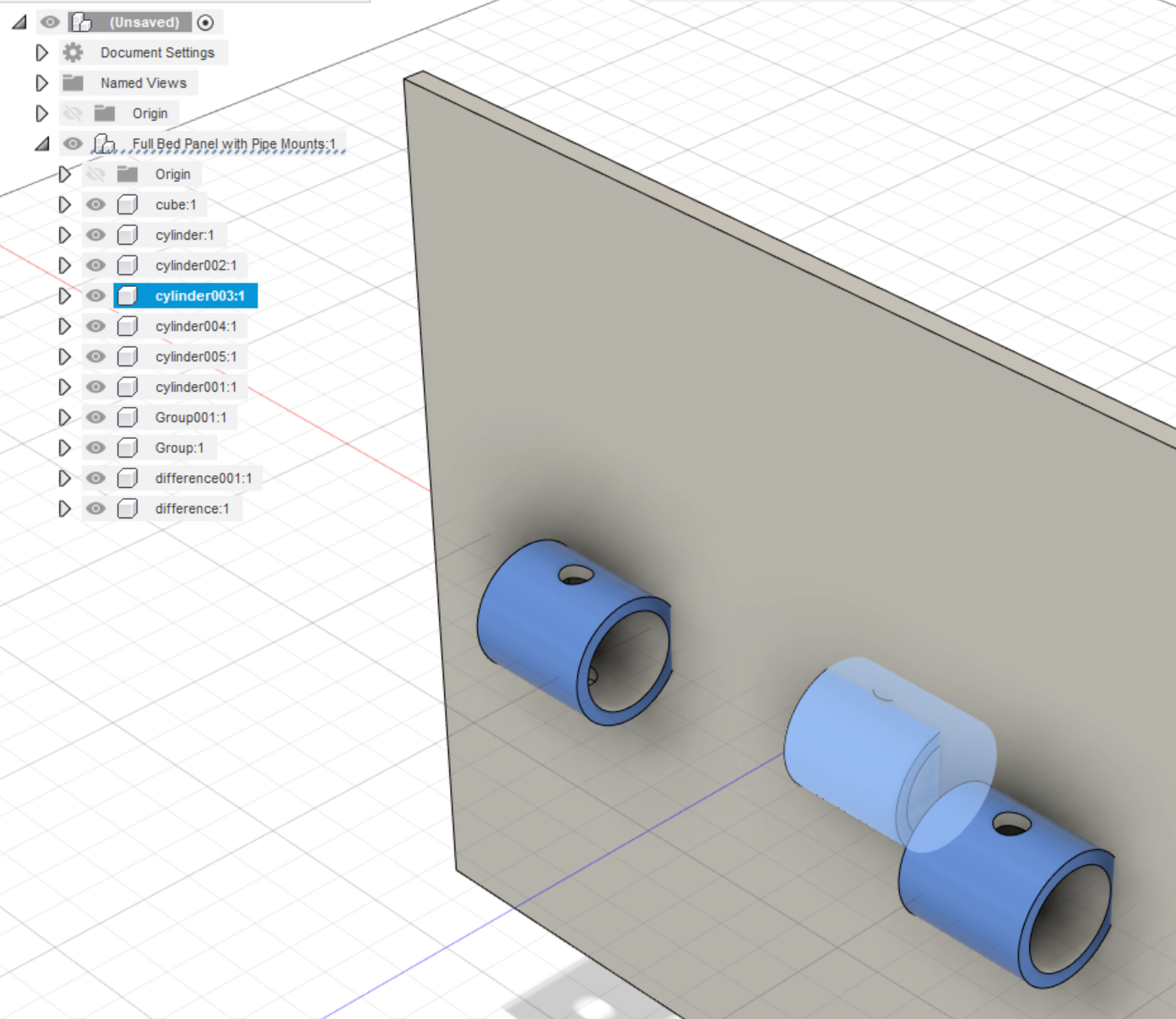Collapse Full Bed Panel with Pipe Mounts:1

tap(42, 144)
